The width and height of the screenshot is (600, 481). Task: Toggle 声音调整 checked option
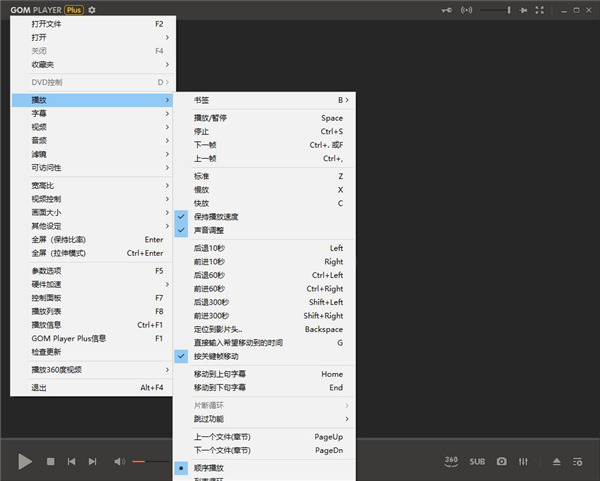pos(210,230)
